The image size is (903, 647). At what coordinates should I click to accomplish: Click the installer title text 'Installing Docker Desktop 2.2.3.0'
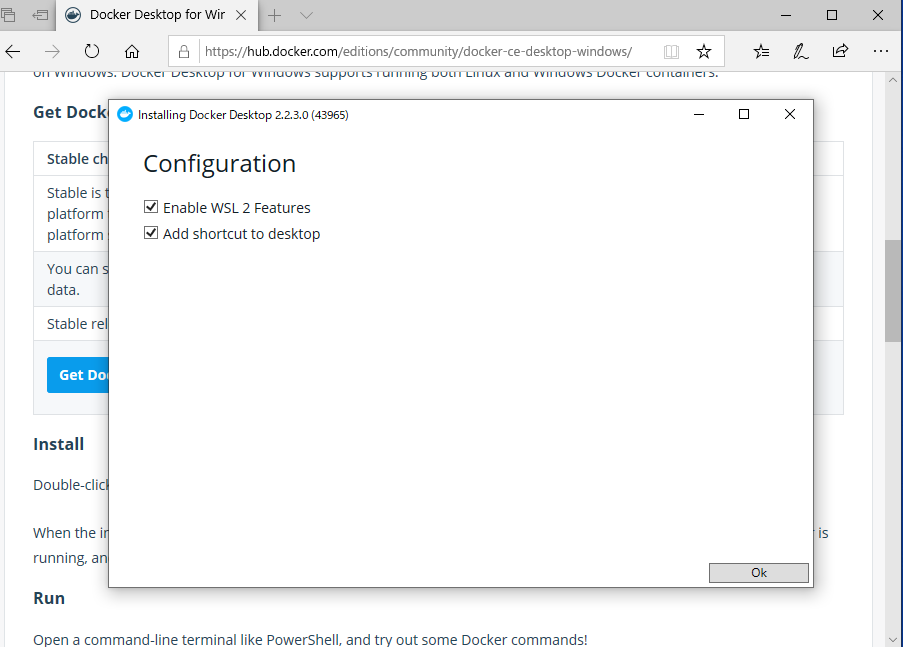point(223,115)
